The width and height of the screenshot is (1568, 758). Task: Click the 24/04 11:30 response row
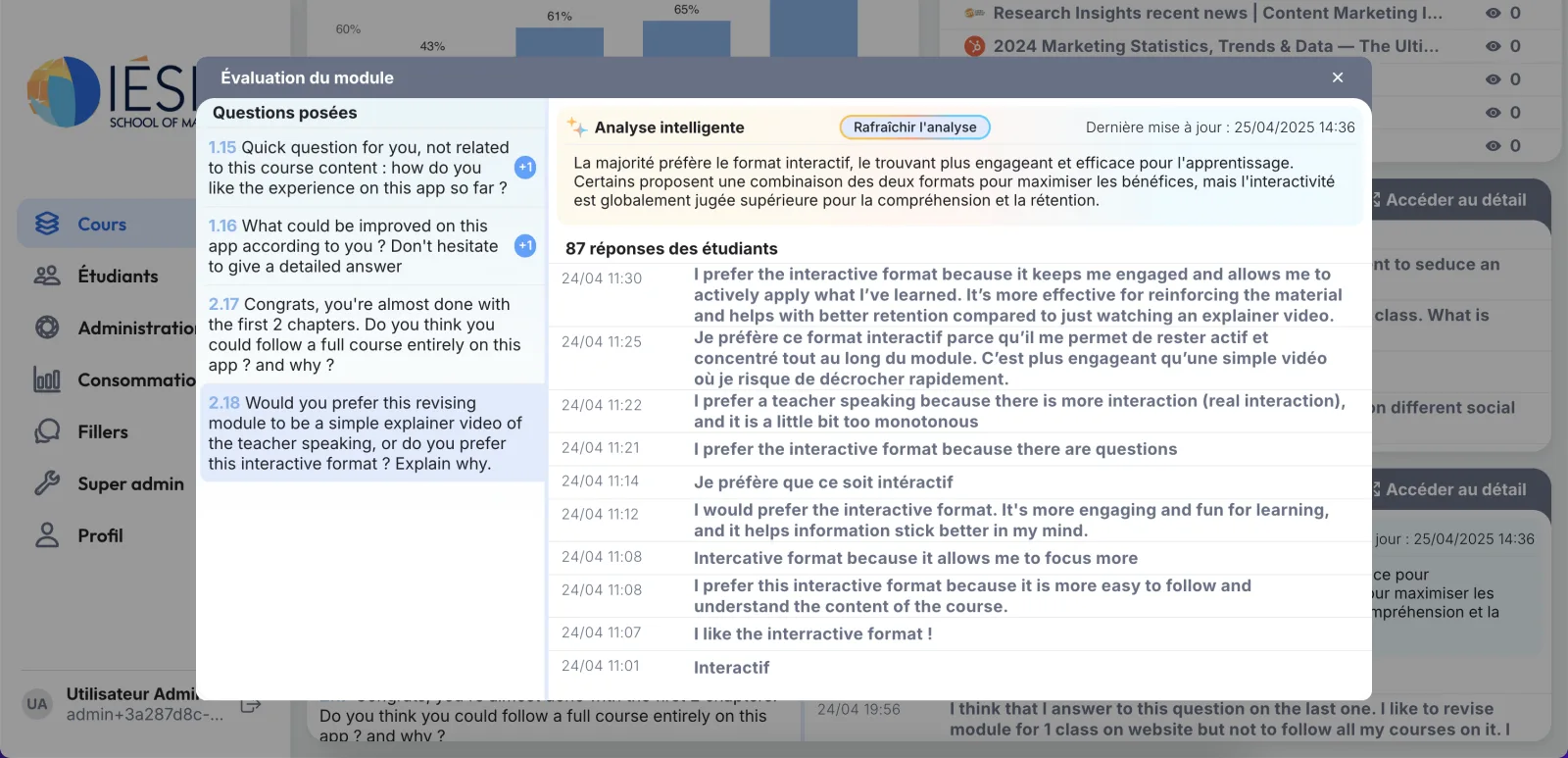(x=959, y=295)
